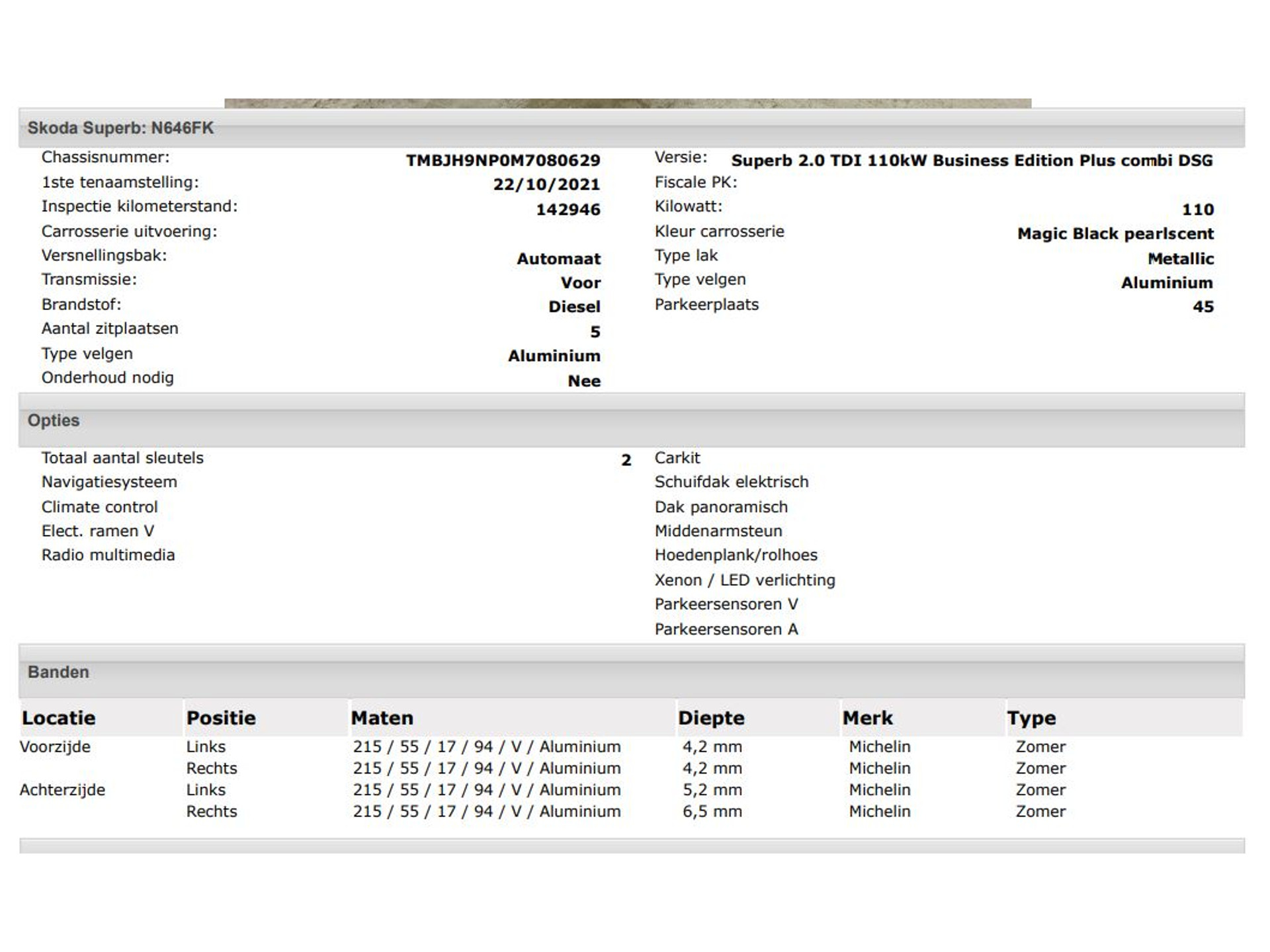Click the Schuifdak elektrisch option
This screenshot has width=1270, height=952.
point(731,482)
